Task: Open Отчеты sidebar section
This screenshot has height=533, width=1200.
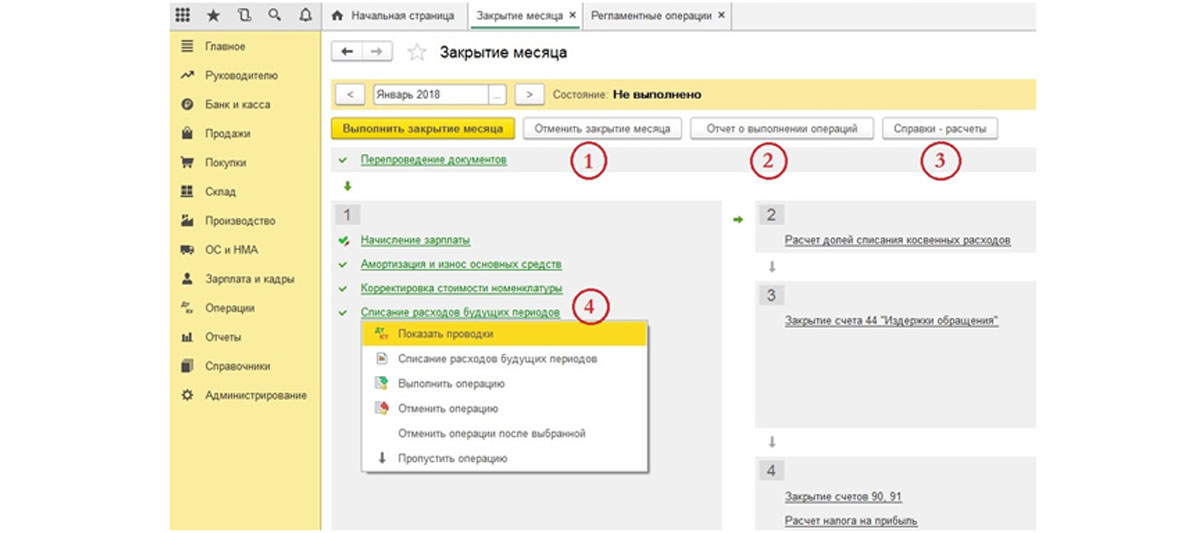Action: (x=223, y=338)
